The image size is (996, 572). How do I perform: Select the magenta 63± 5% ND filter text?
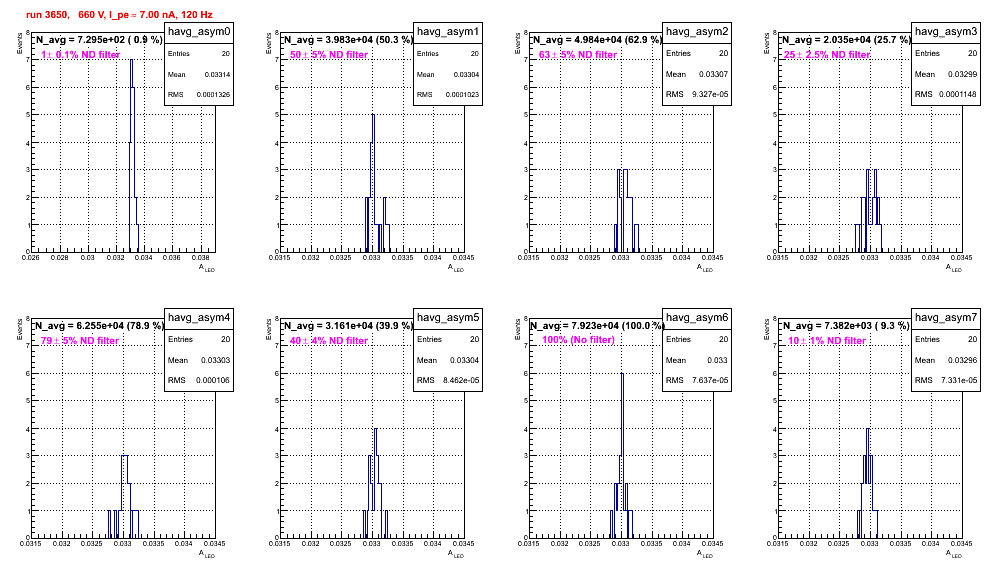[578, 55]
